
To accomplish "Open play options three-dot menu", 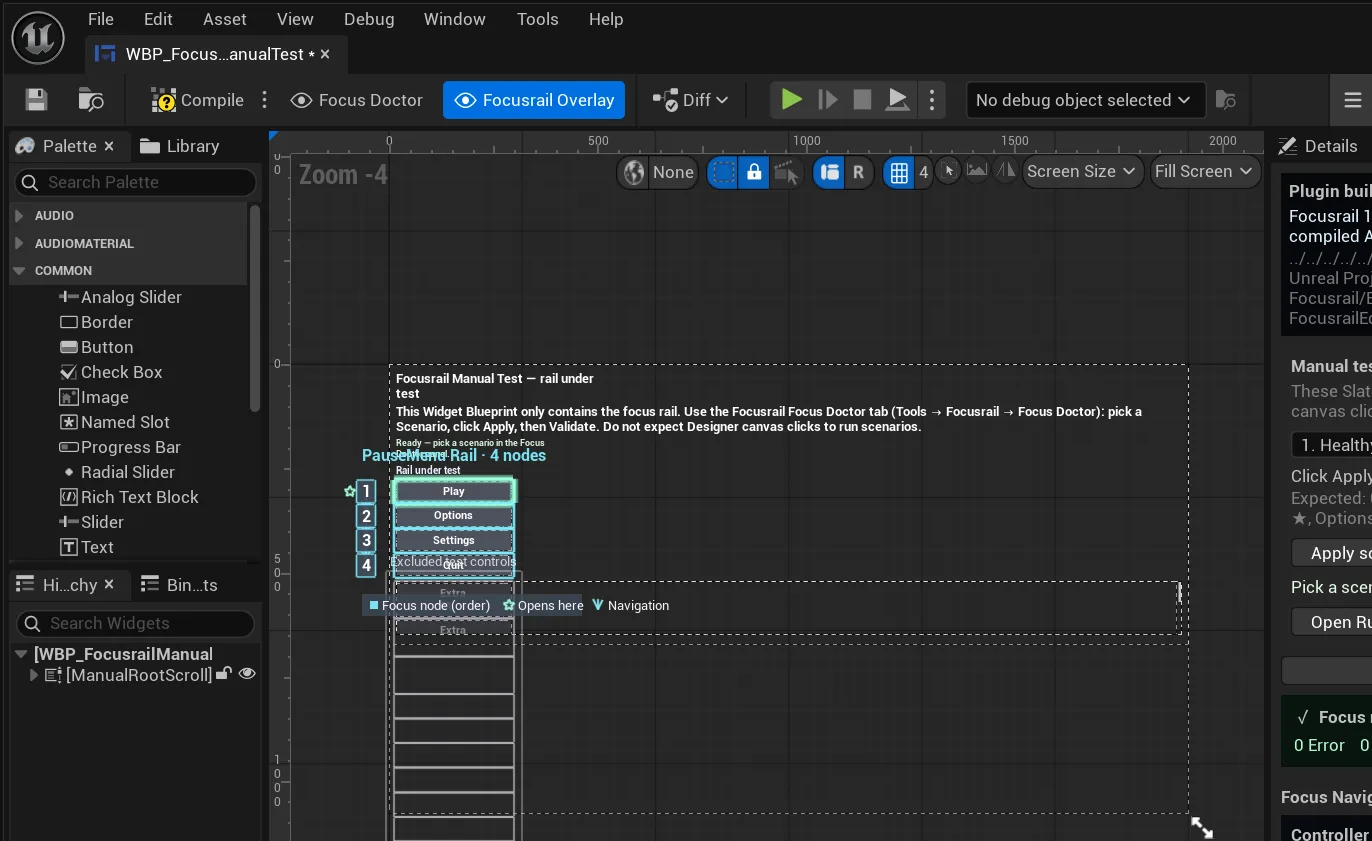I will [x=932, y=100].
